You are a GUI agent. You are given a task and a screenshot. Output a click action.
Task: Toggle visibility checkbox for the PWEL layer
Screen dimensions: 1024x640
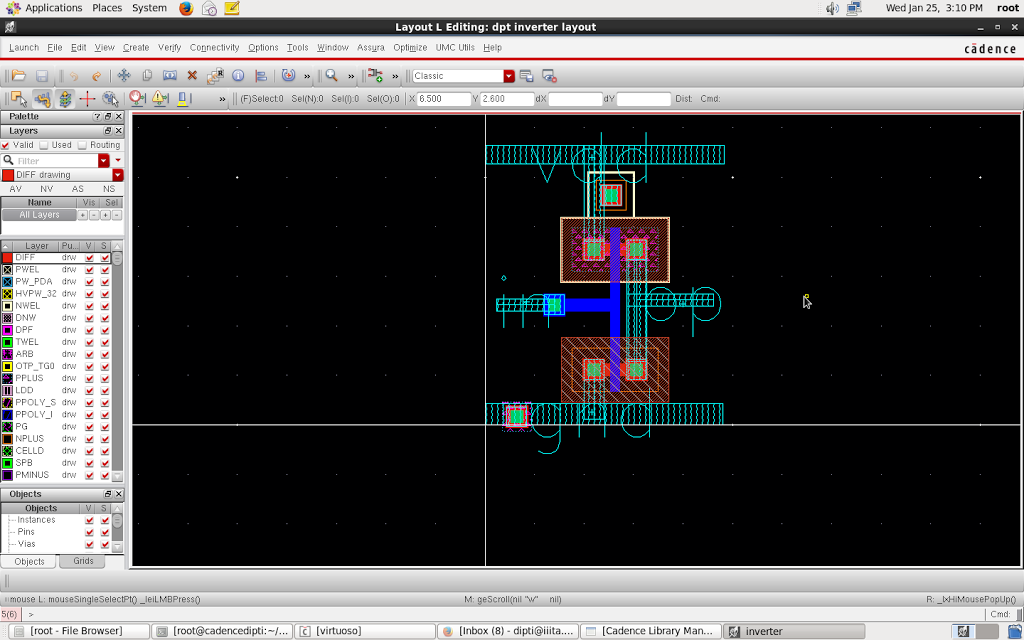[x=89, y=269]
